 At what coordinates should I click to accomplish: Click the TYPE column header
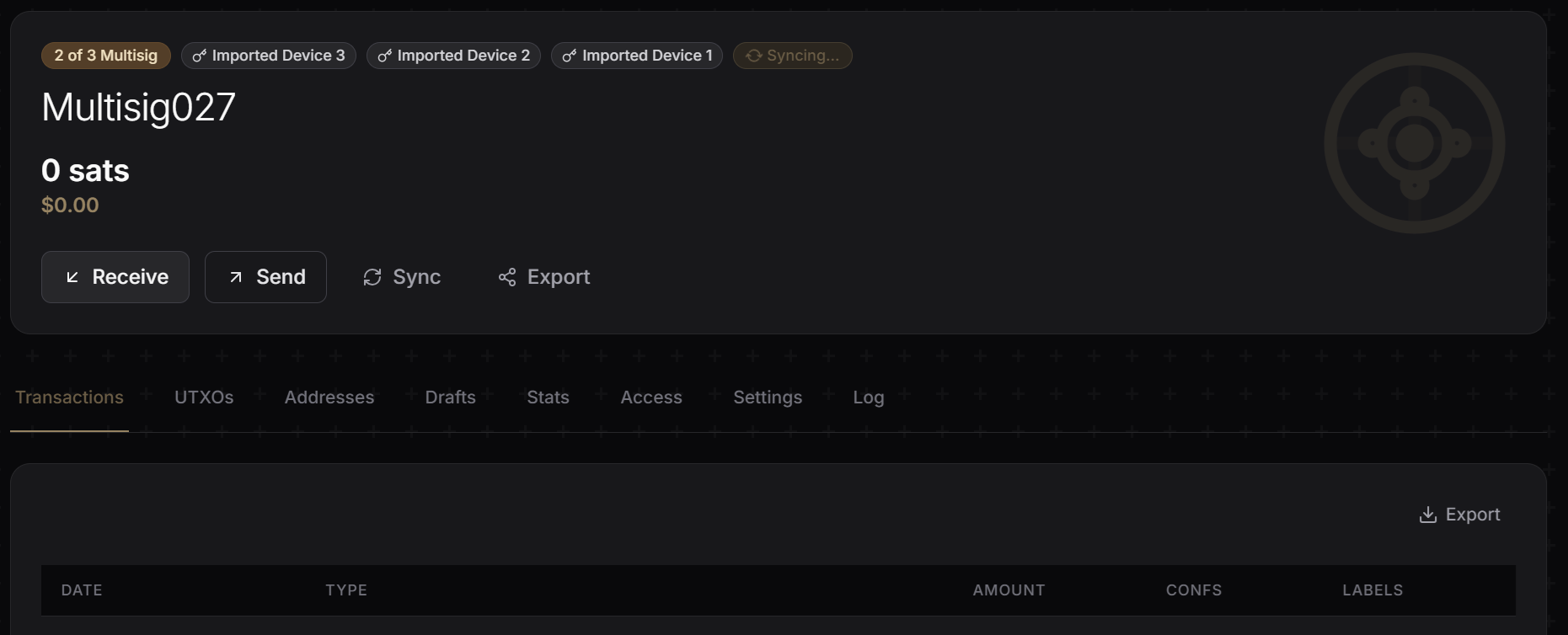coord(346,590)
